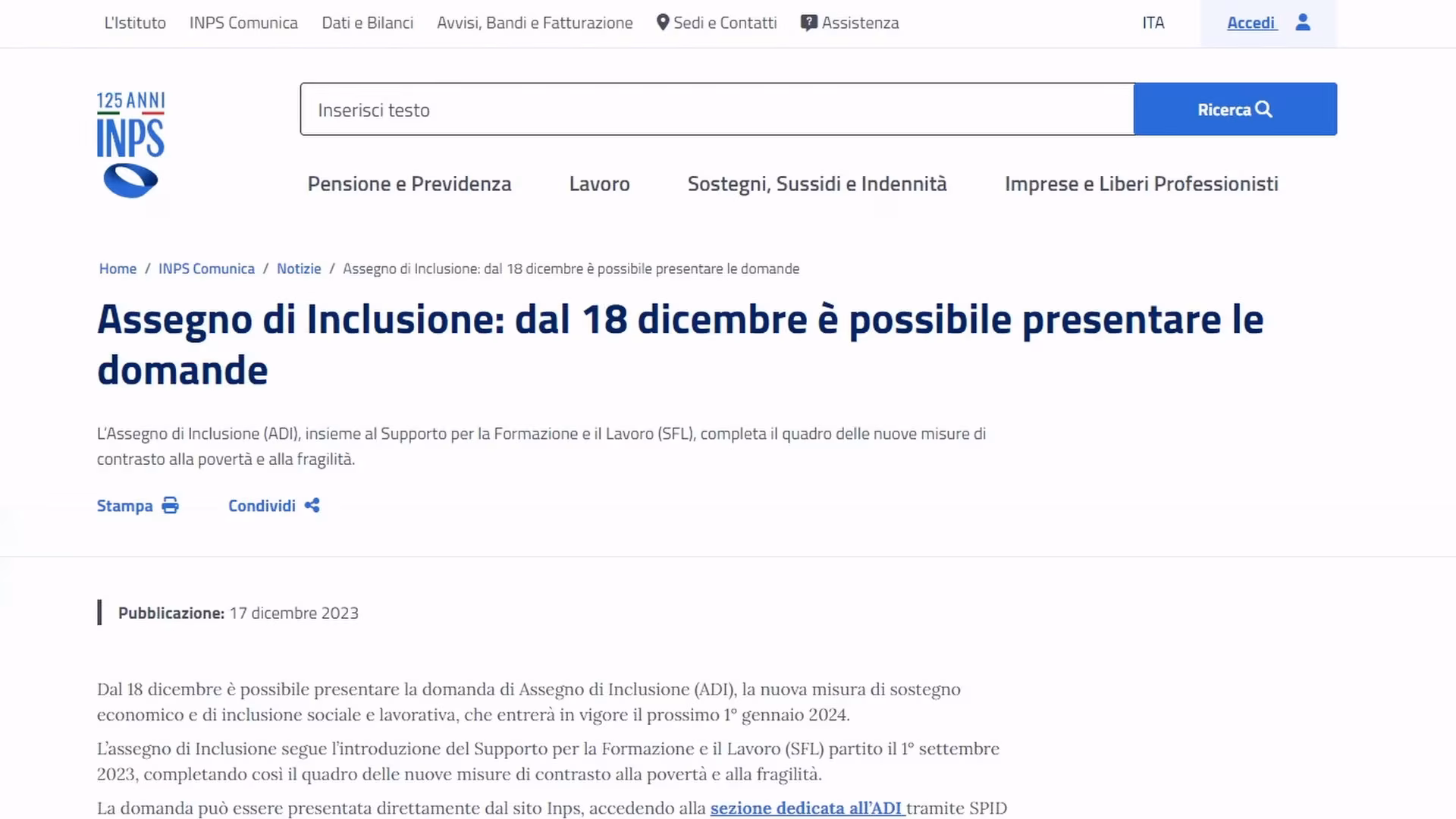
Task: Open Dati e Bilanci top menu
Action: click(367, 23)
